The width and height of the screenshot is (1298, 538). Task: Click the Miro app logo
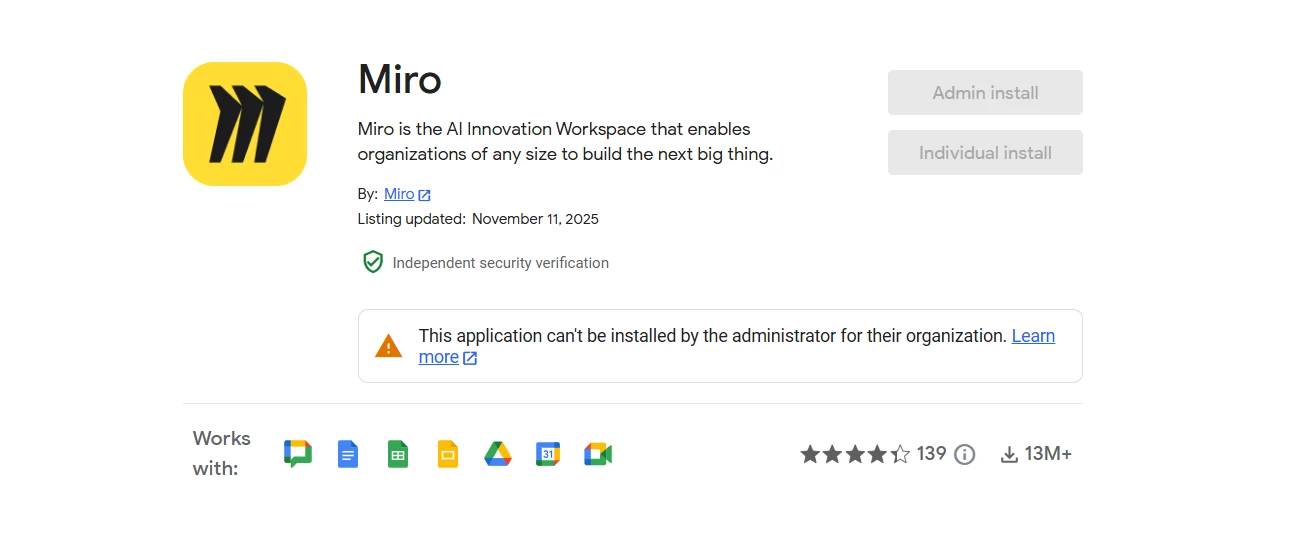pyautogui.click(x=245, y=124)
